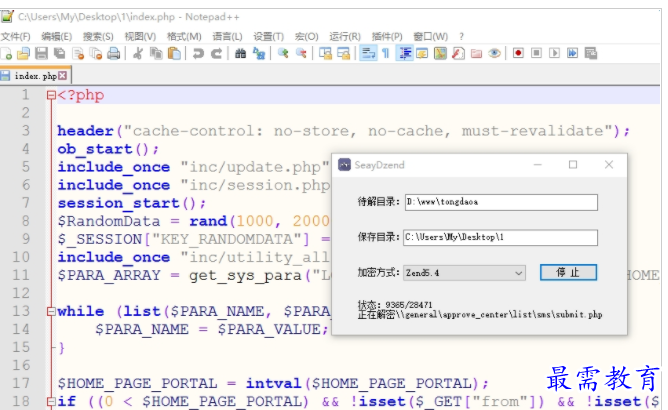Open the 语言(L) menu
This screenshot has height=410, width=668.
tap(227, 36)
